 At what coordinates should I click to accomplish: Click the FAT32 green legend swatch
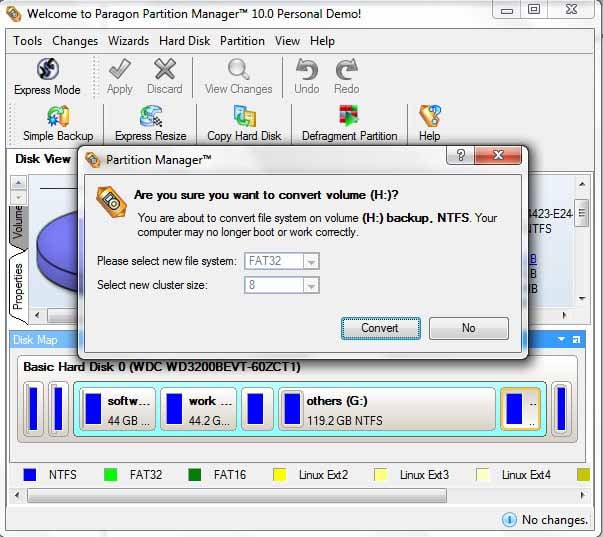click(110, 475)
